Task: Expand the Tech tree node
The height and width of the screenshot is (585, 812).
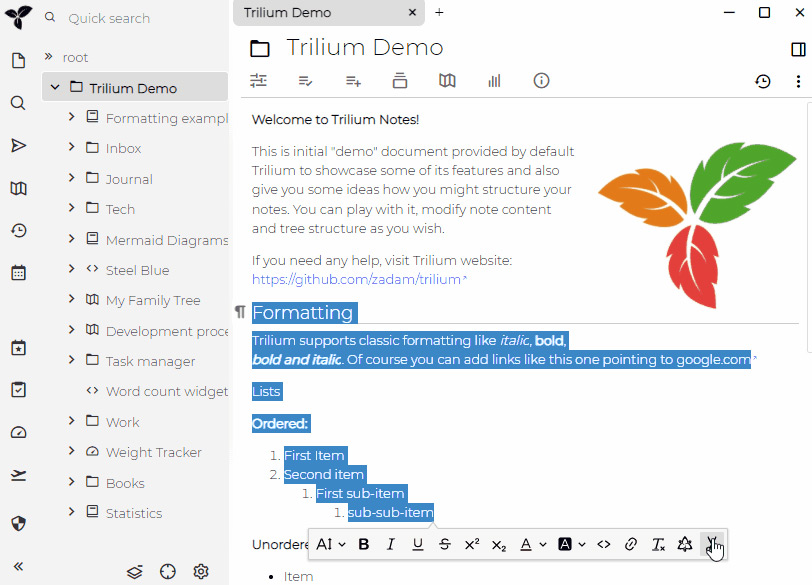Action: (71, 208)
